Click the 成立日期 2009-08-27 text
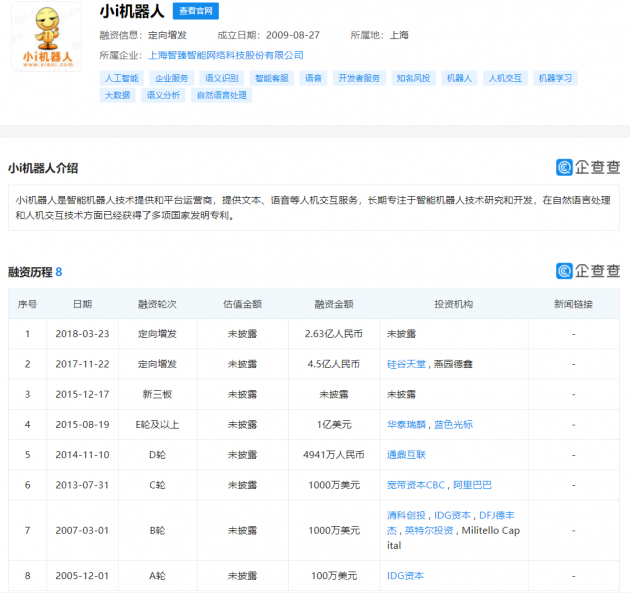The height and width of the screenshot is (593, 630). (268, 35)
